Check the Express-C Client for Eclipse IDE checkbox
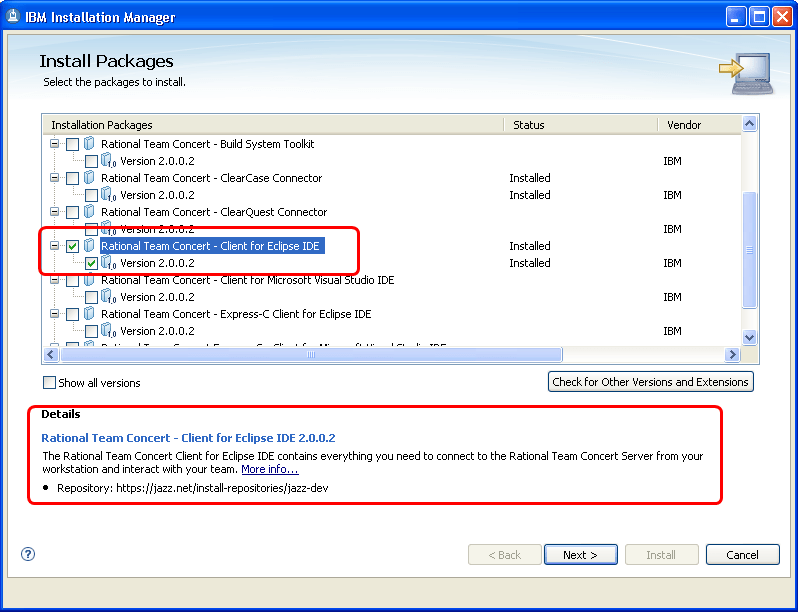This screenshot has height=612, width=798. click(x=72, y=314)
